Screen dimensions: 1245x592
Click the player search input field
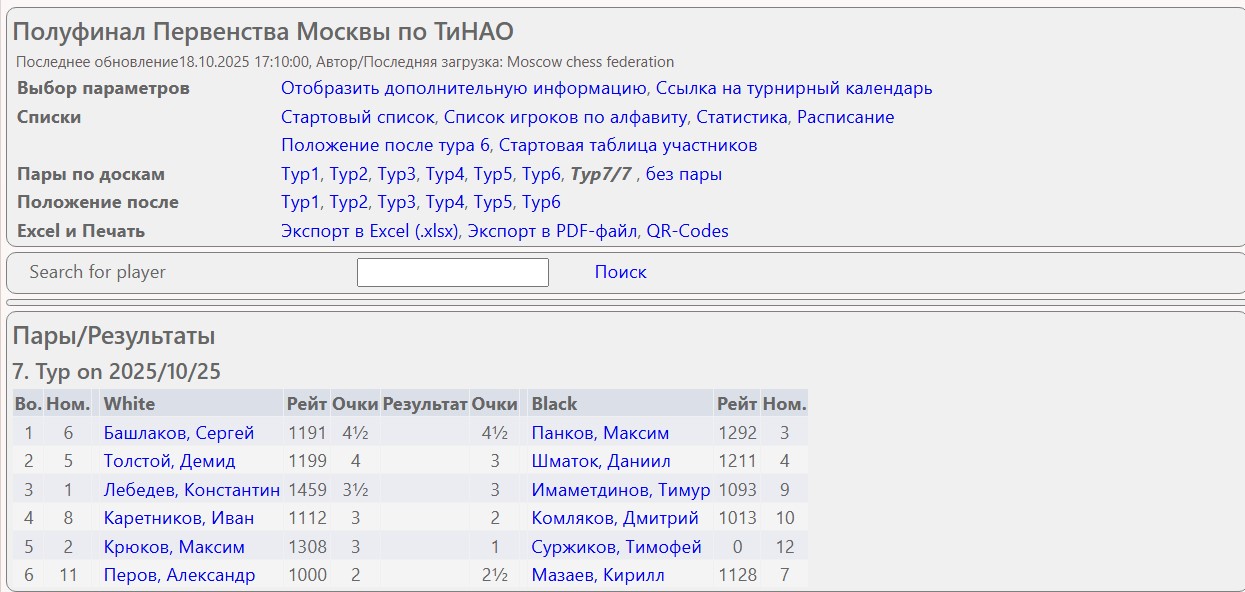452,272
